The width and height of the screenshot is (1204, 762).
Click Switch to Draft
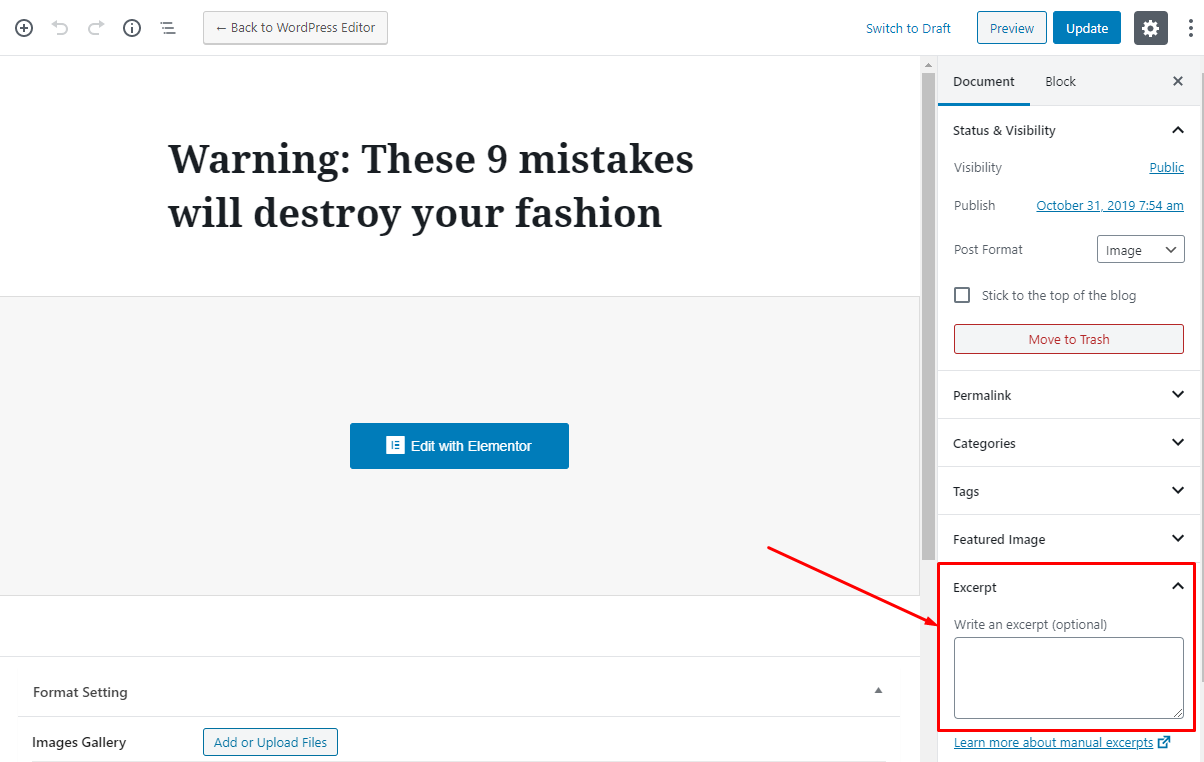pyautogui.click(x=908, y=28)
